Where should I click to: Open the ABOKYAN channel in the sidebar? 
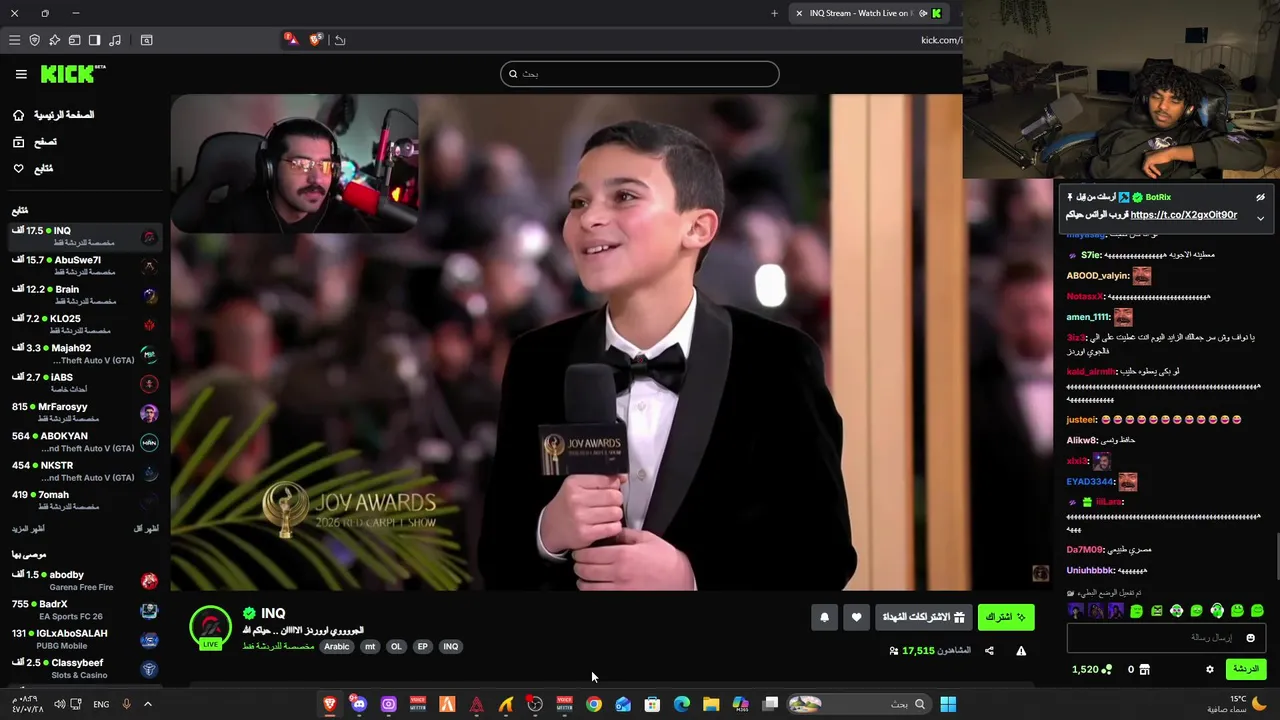[84, 441]
